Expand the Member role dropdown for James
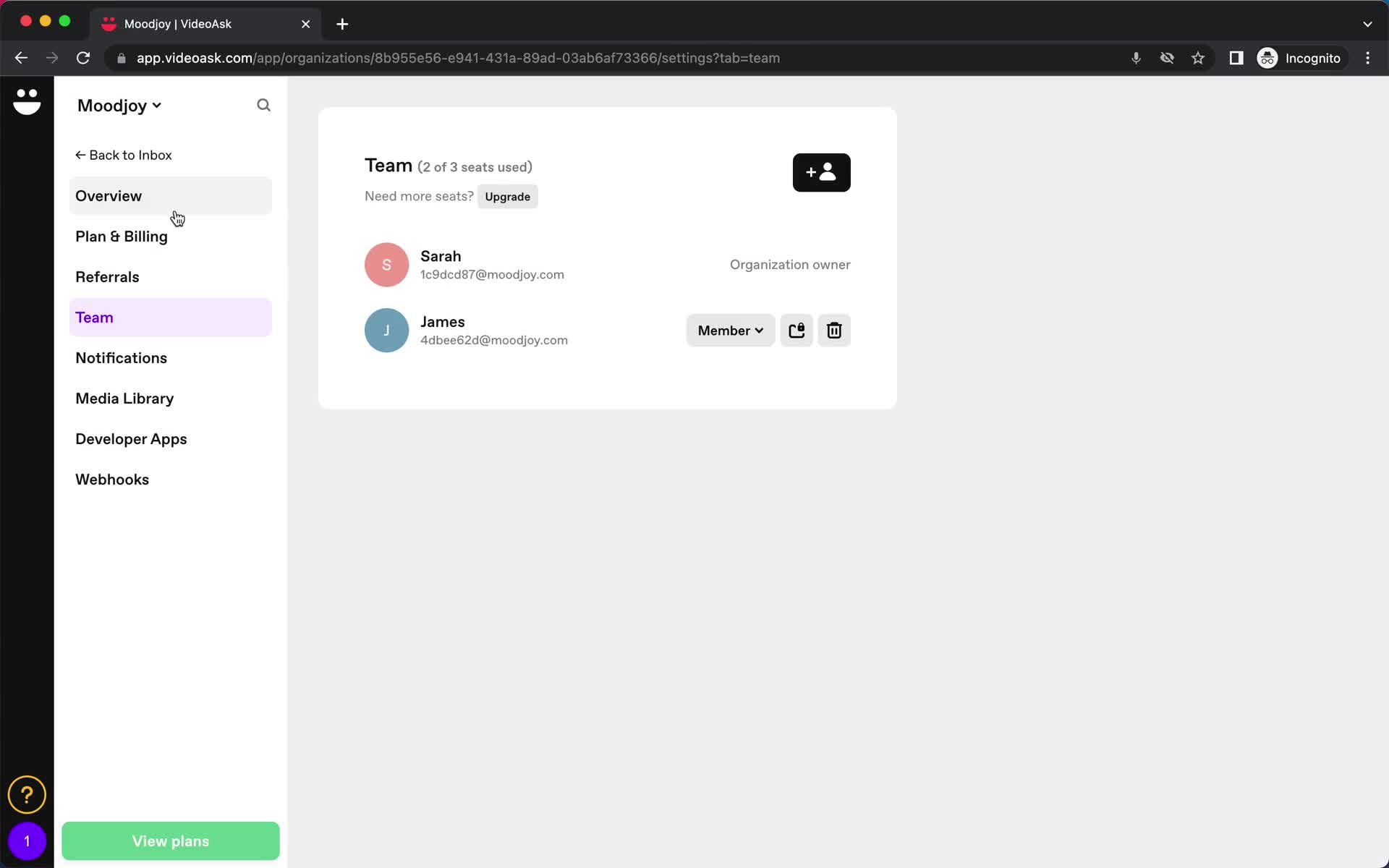The height and width of the screenshot is (868, 1389). (728, 330)
